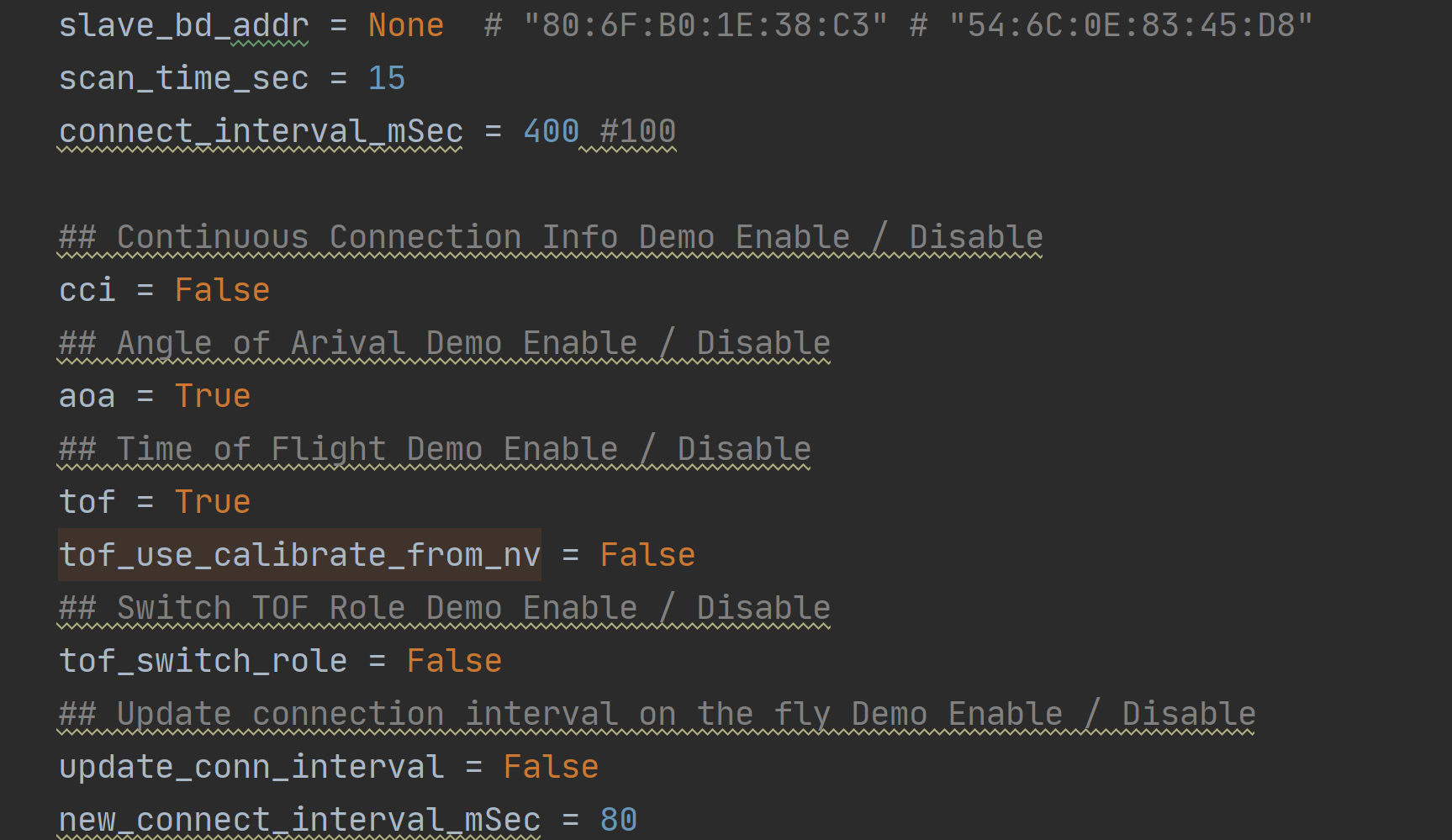Click the value 400 on connect interval line
This screenshot has width=1452, height=840.
(551, 132)
